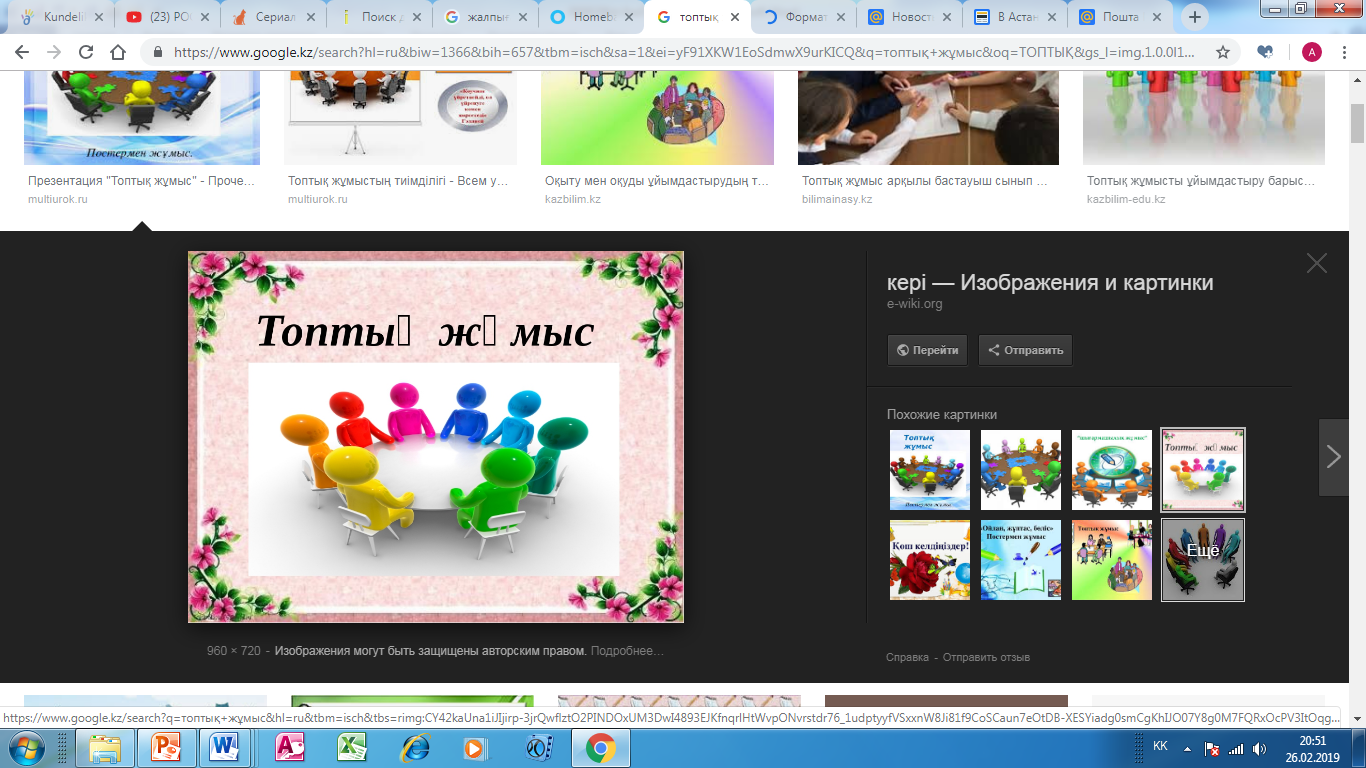The width and height of the screenshot is (1366, 768).
Task: Open the title link 'кері — Изображения и картинки'
Action: coord(1050,283)
